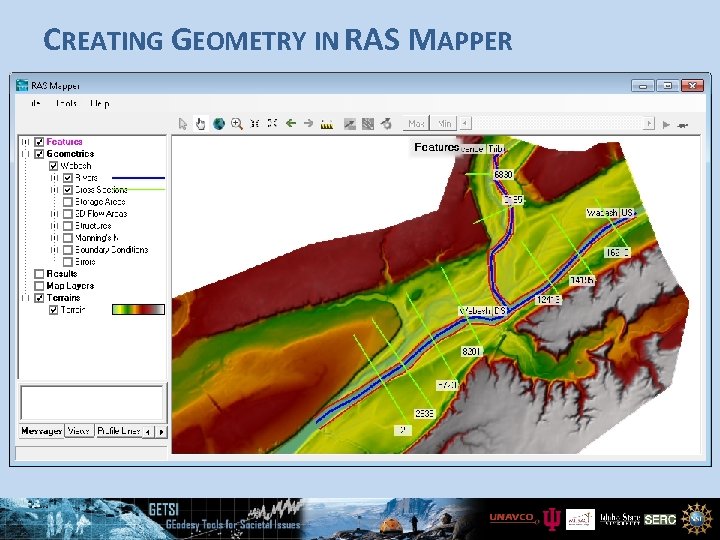Activate the pan hand tool
Screen dimensions: 720x540
(x=200, y=124)
